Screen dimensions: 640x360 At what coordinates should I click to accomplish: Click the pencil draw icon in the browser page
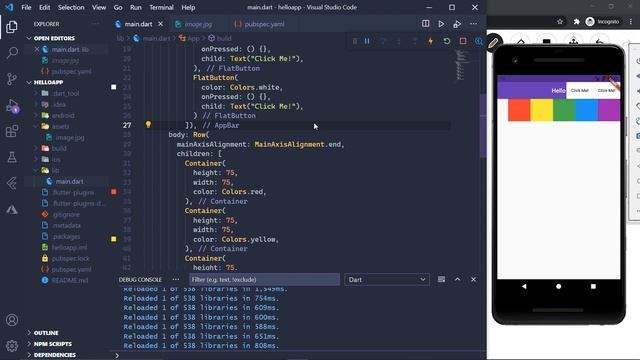tap(493, 42)
